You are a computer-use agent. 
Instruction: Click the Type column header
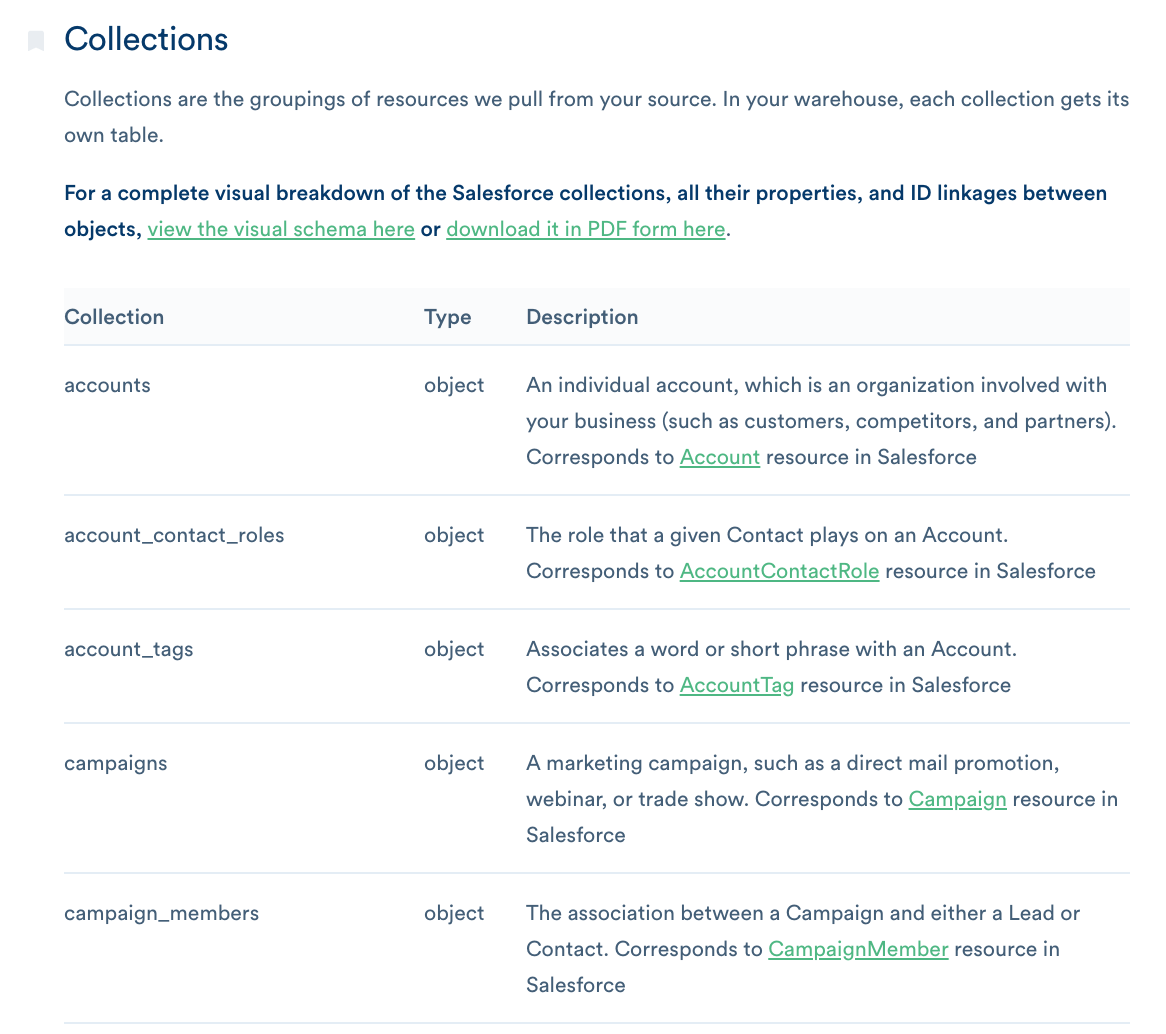point(448,317)
